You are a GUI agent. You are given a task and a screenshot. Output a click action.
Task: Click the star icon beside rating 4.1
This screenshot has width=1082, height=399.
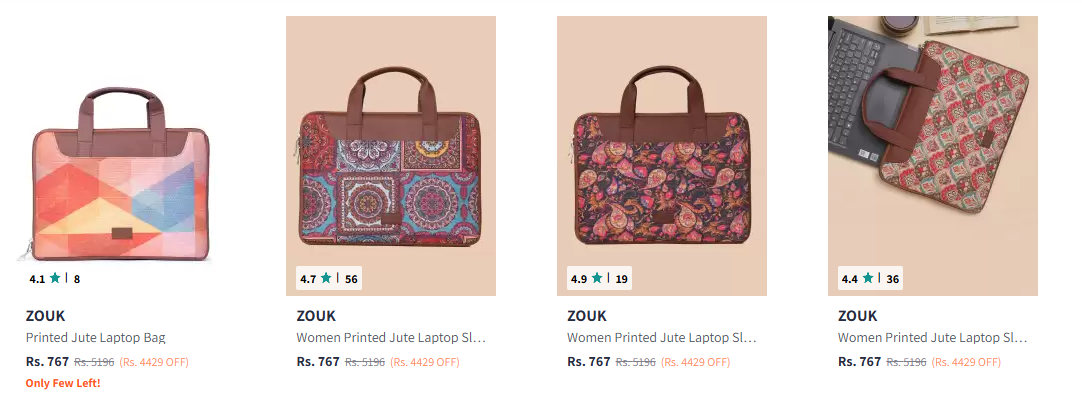point(55,278)
